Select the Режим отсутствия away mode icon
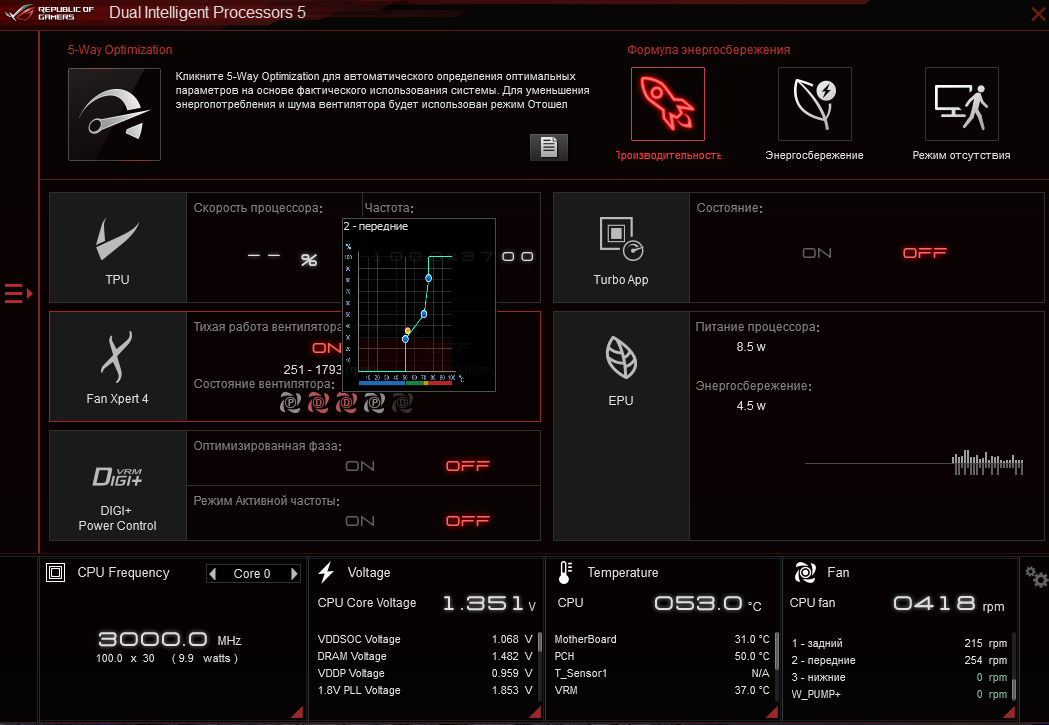Image resolution: width=1049 pixels, height=725 pixels. [x=961, y=104]
